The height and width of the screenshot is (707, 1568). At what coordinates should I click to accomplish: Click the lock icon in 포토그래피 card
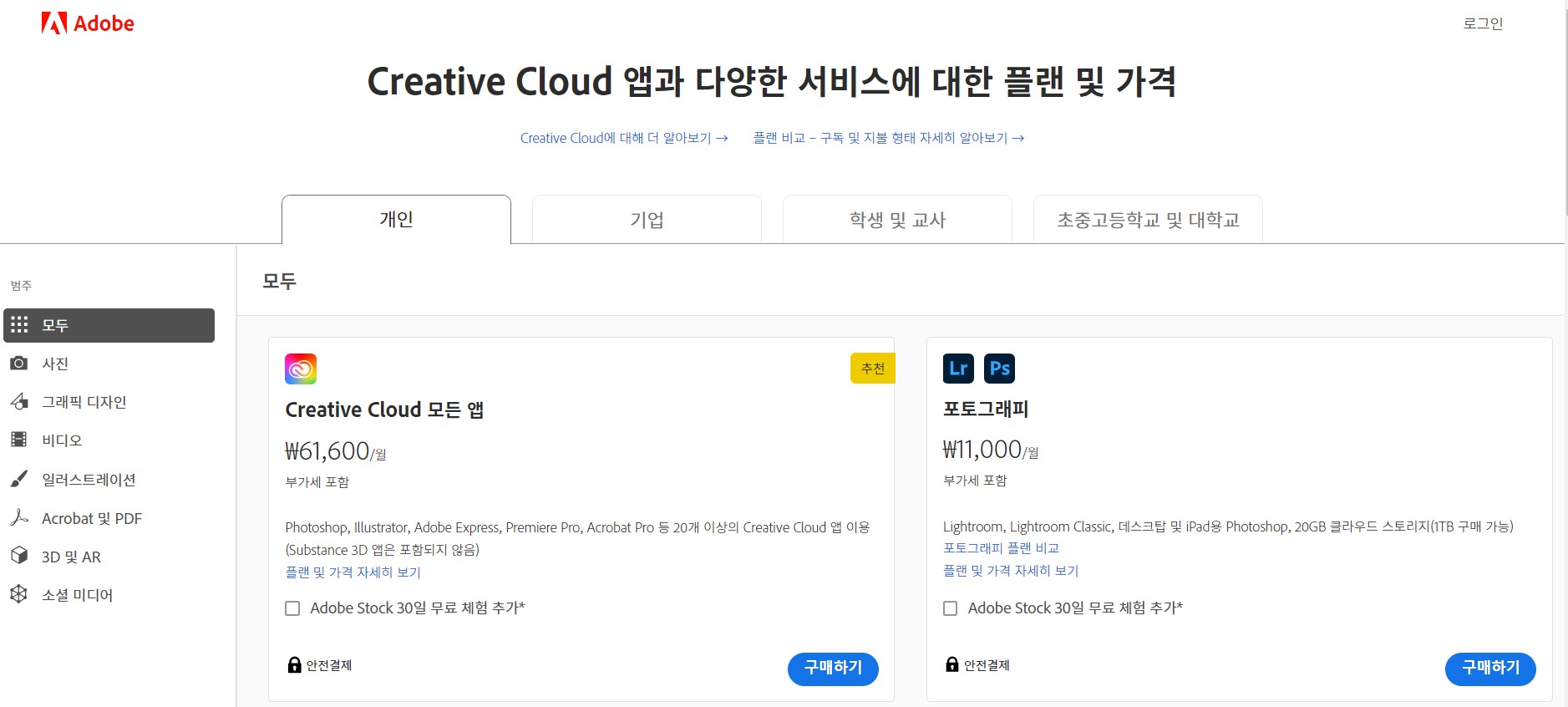coord(952,664)
